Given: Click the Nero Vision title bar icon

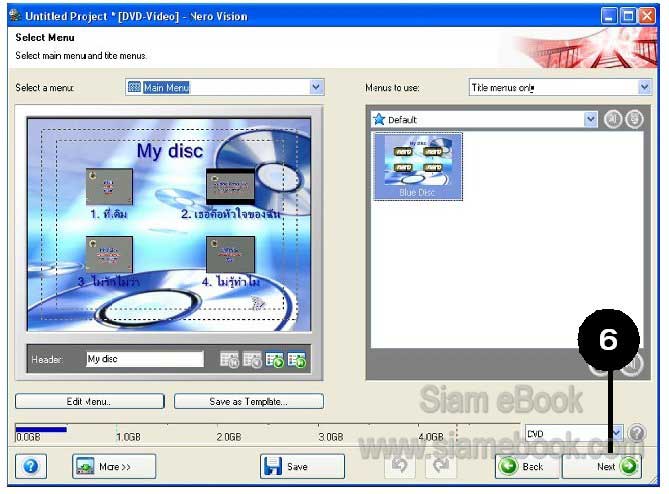Looking at the screenshot, I should pos(15,16).
